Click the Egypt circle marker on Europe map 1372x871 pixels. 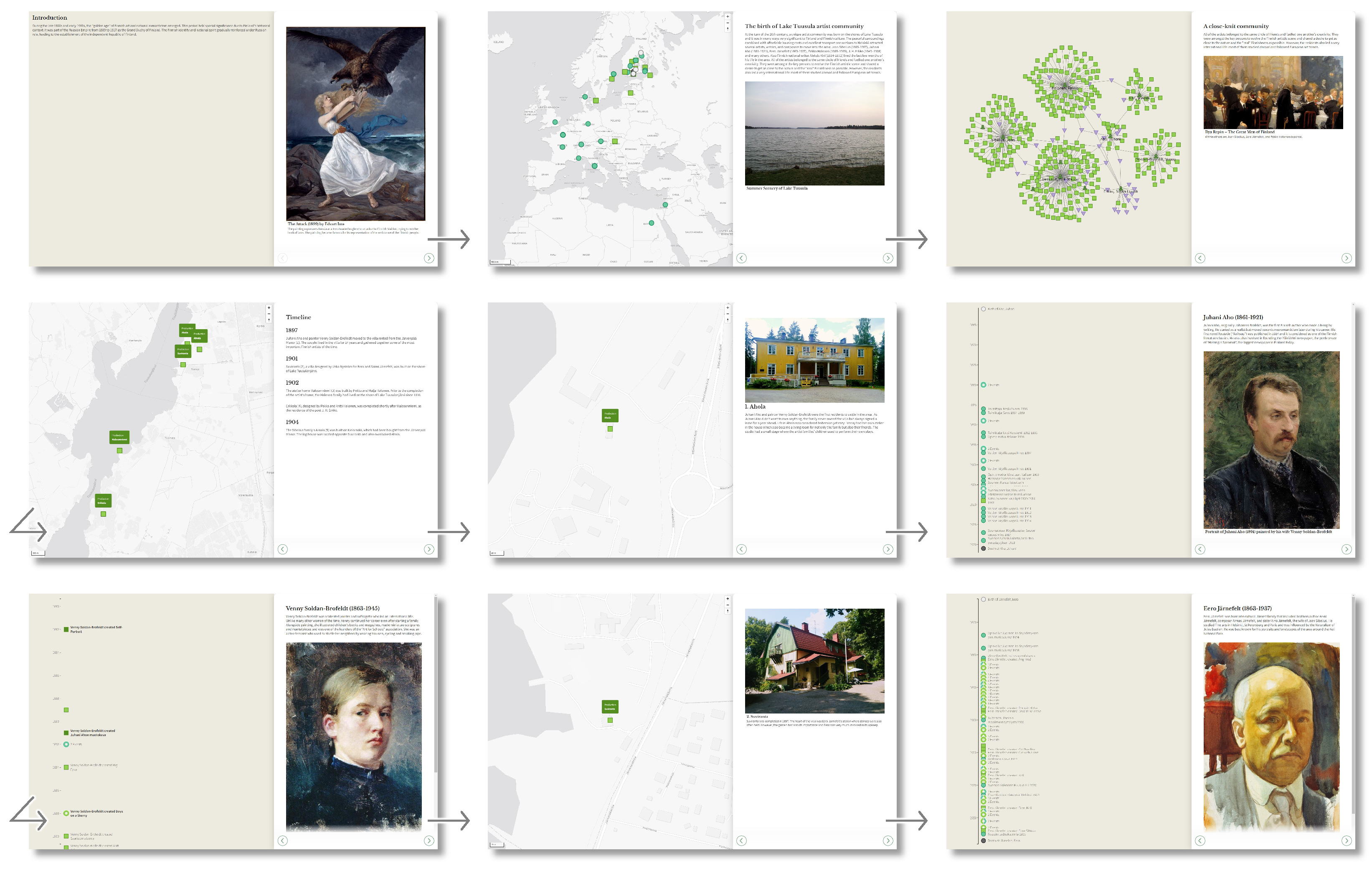pyautogui.click(x=651, y=223)
